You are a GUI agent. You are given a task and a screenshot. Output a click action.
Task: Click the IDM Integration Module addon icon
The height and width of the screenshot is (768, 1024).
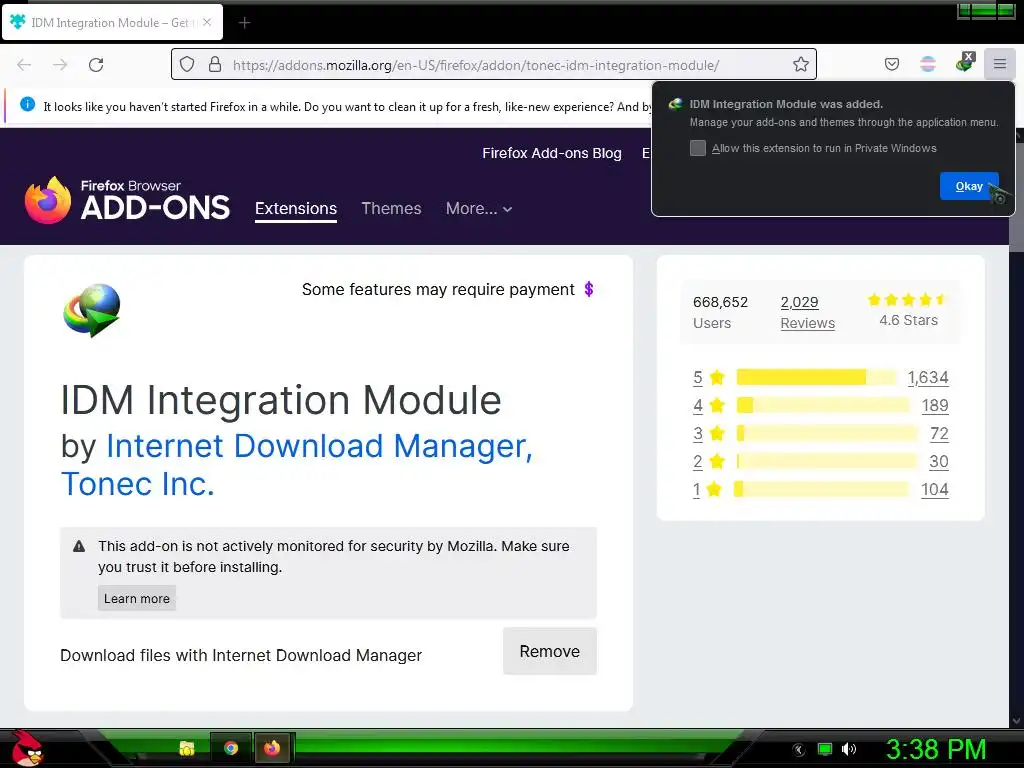(92, 310)
